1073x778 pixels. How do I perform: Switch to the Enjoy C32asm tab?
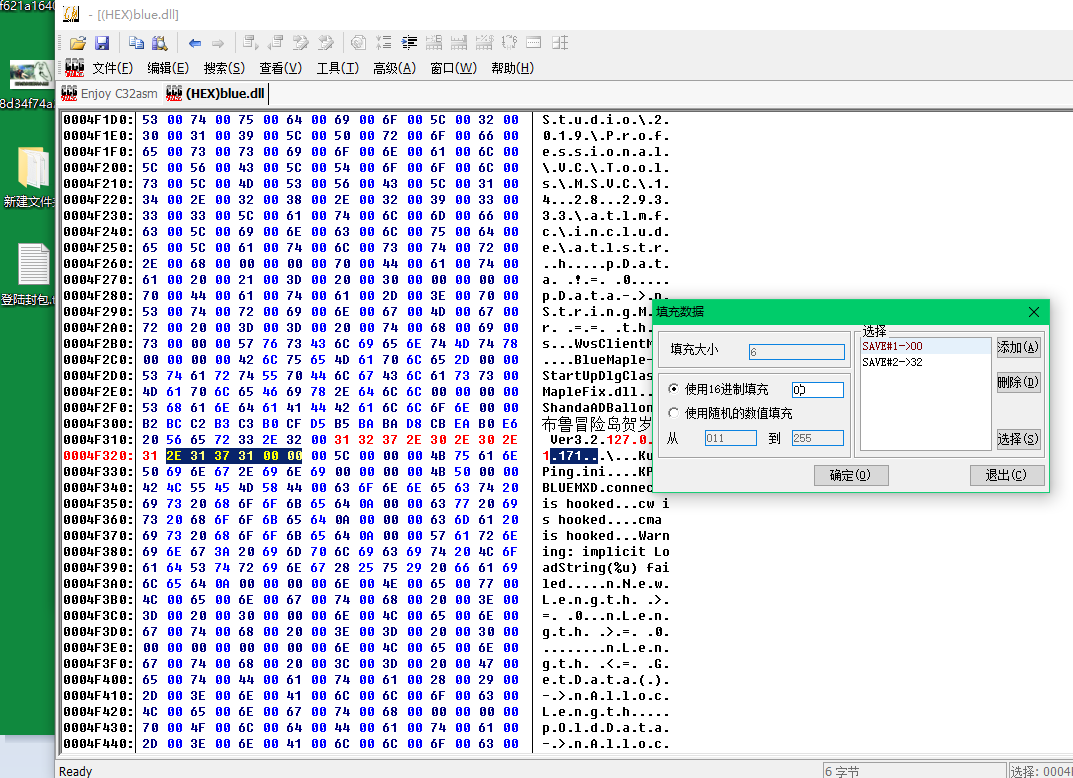tap(108, 93)
